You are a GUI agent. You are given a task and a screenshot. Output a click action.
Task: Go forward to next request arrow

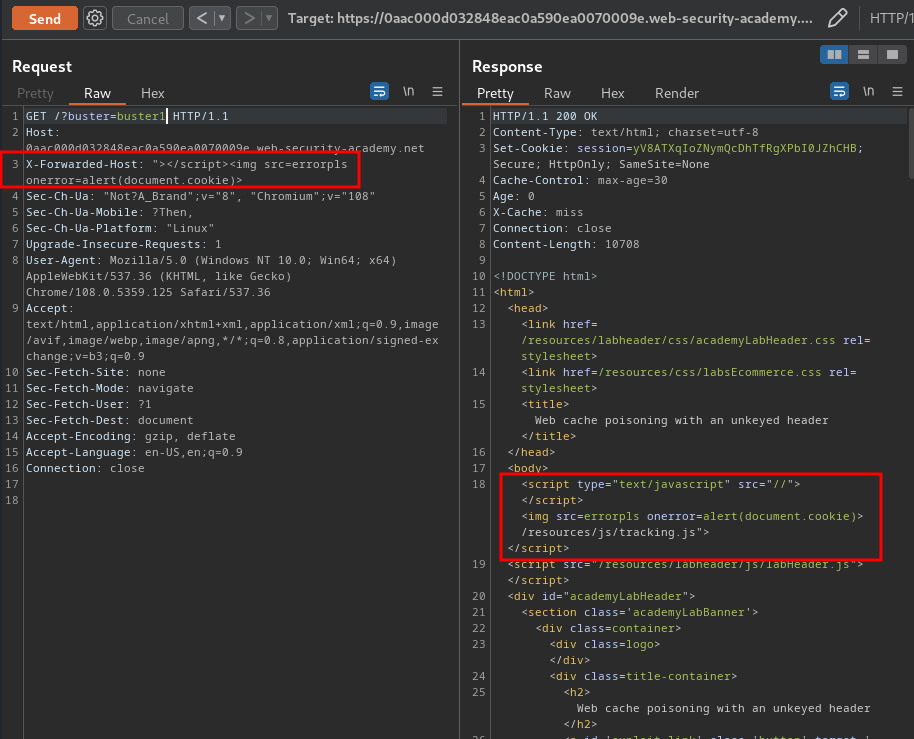tap(249, 18)
